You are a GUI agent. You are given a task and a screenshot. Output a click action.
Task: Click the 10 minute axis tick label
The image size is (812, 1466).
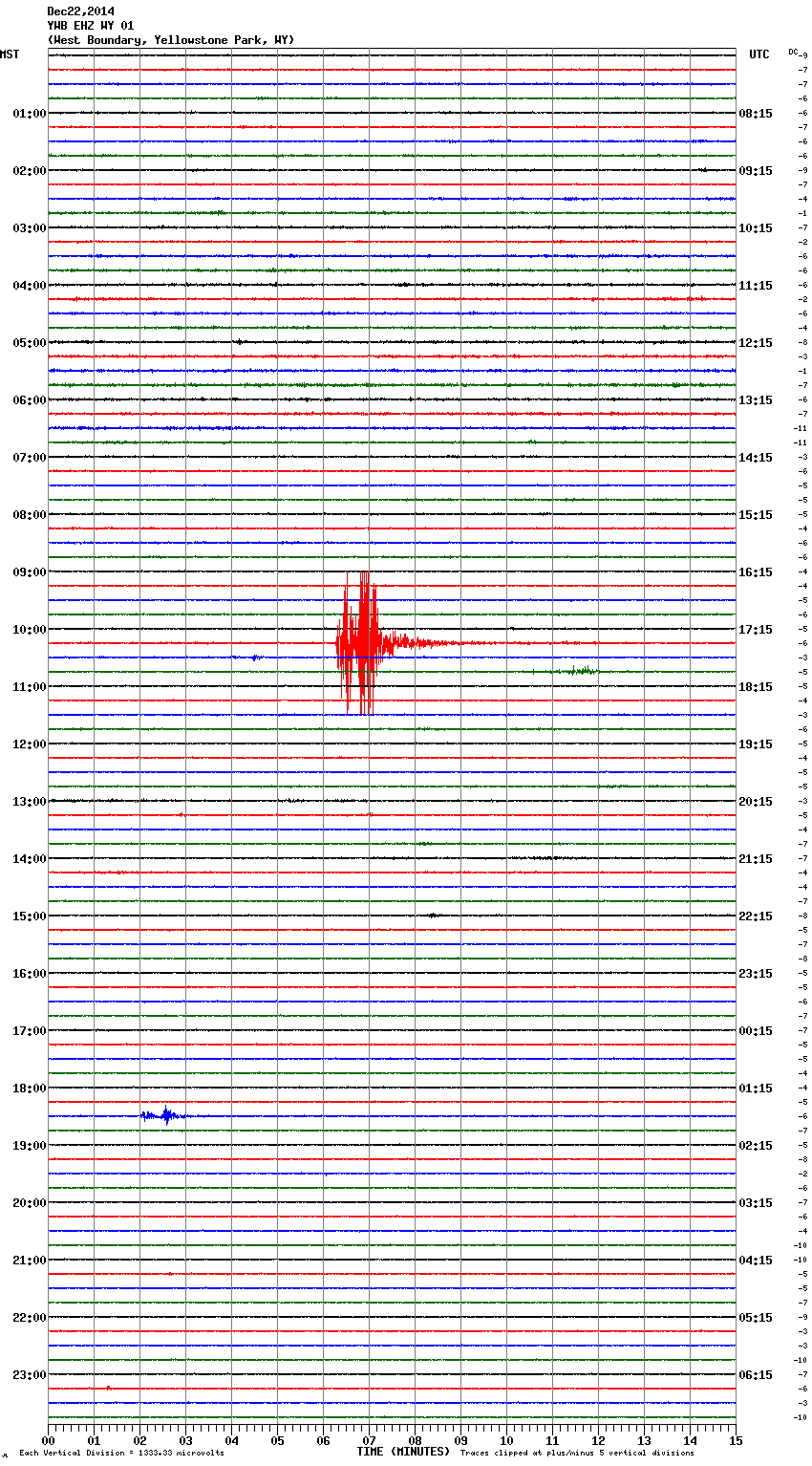[507, 1440]
